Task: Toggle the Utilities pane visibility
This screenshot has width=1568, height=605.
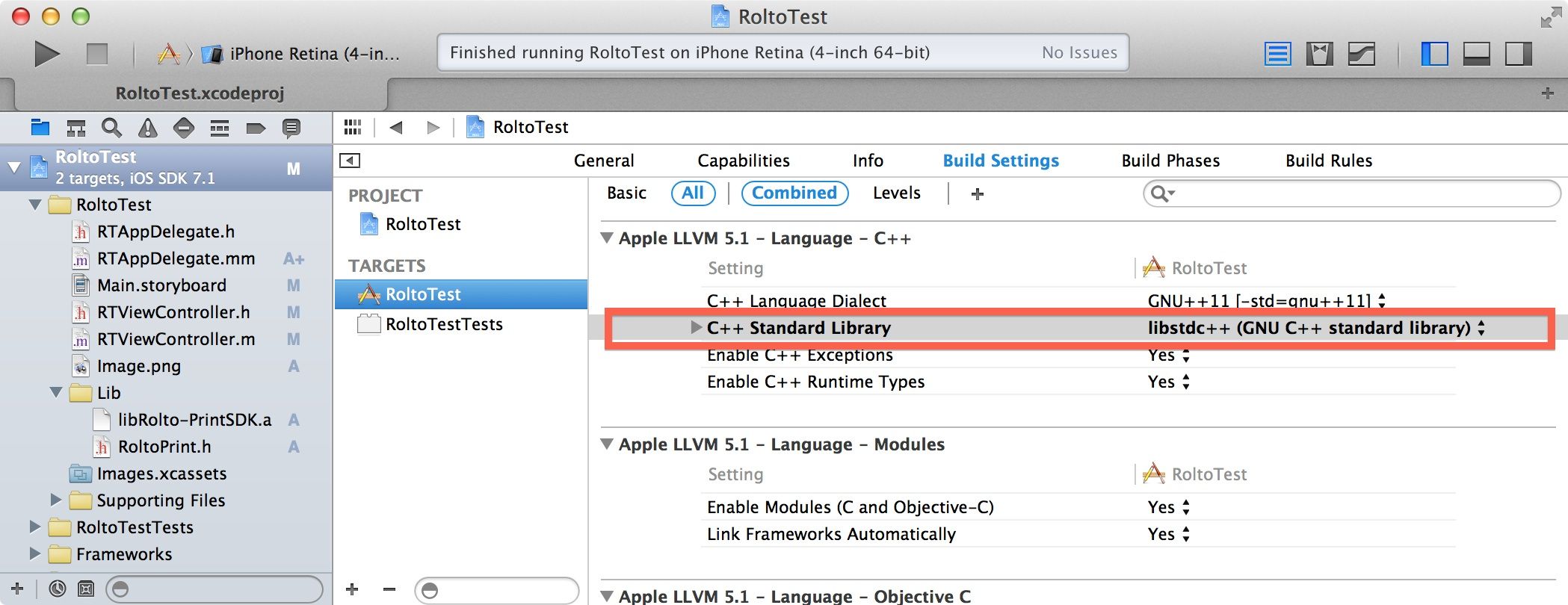Action: (1518, 54)
